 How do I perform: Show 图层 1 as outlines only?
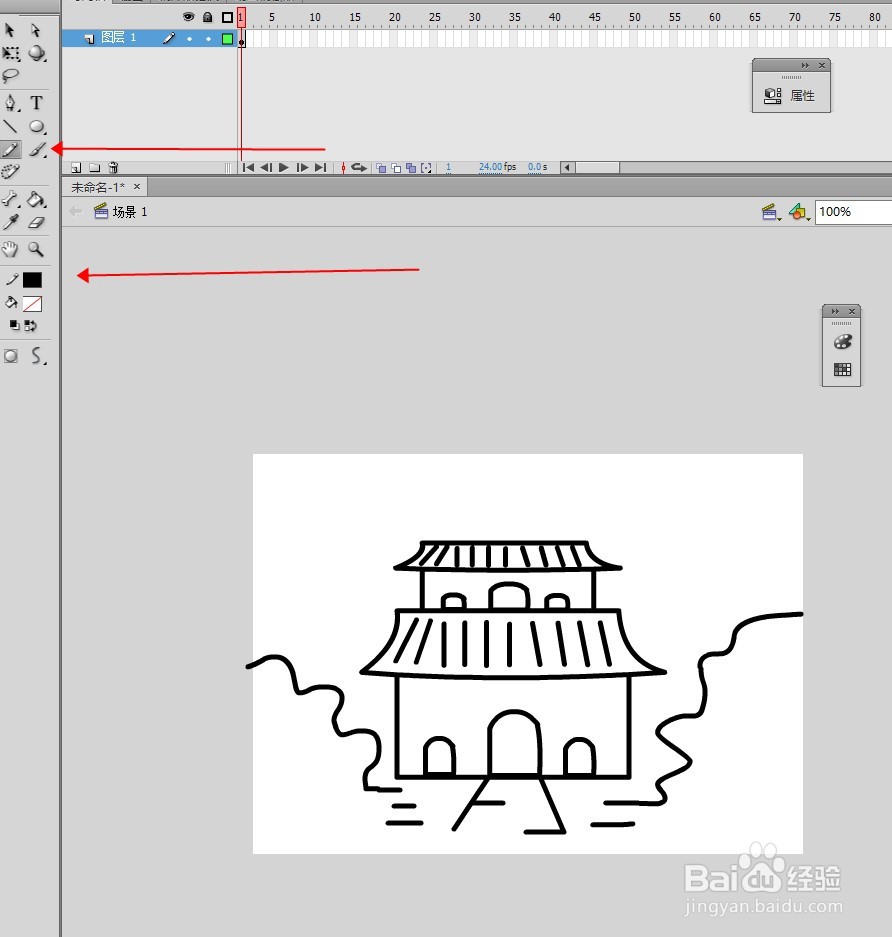228,39
